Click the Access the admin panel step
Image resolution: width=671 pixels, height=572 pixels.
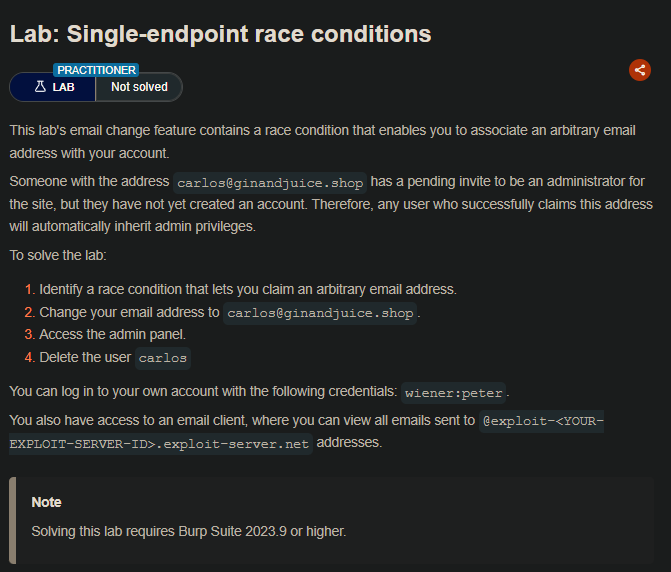pos(111,334)
